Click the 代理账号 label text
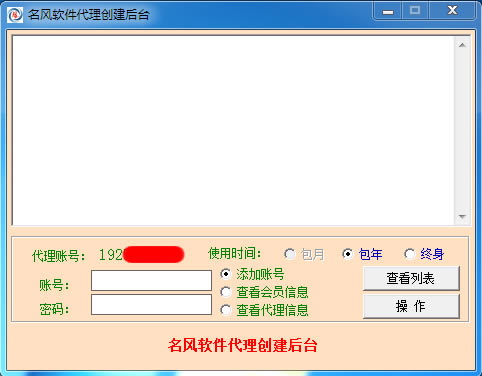Viewport: 482px width, 376px height. (x=59, y=256)
